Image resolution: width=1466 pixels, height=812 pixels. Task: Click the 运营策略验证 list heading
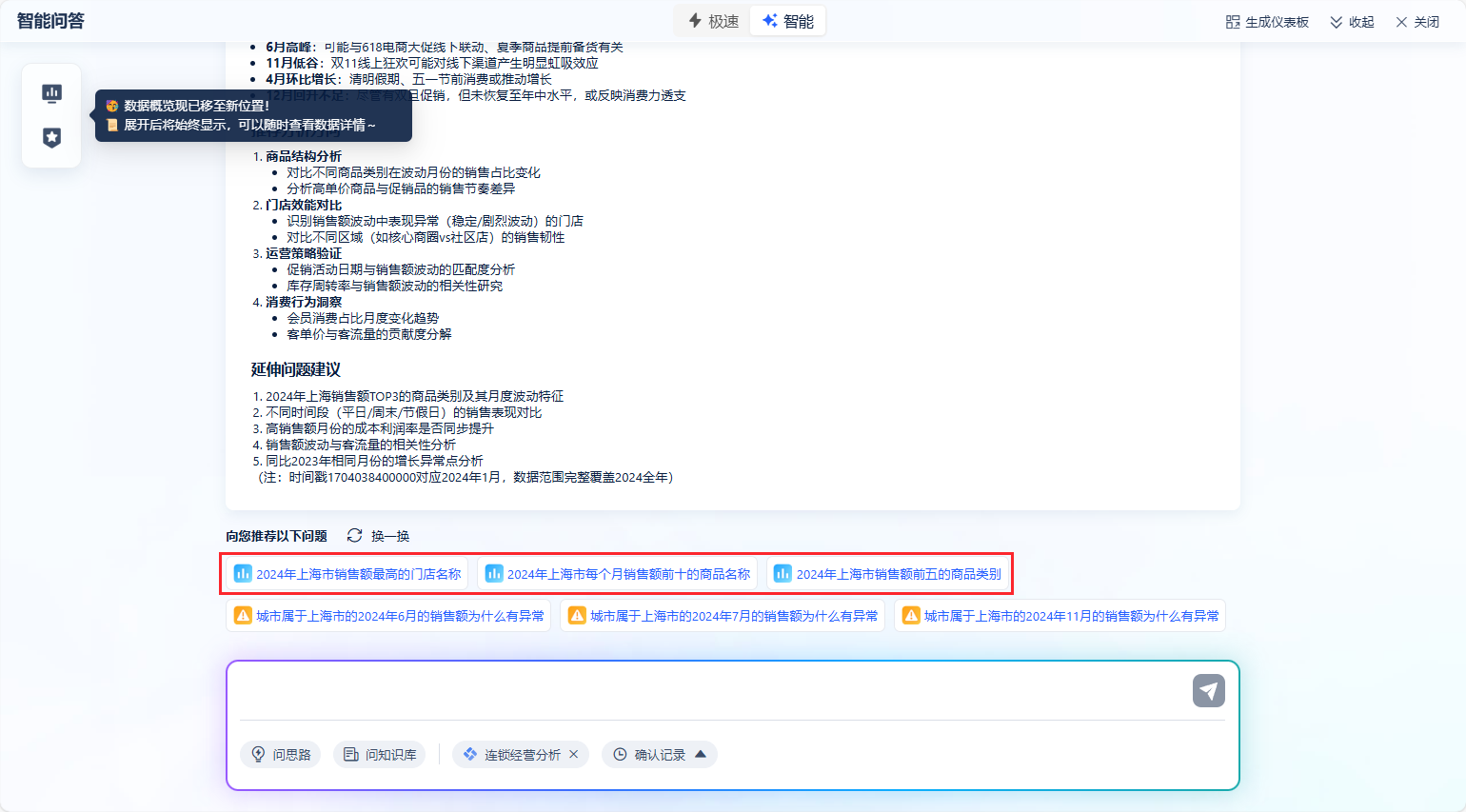[304, 253]
